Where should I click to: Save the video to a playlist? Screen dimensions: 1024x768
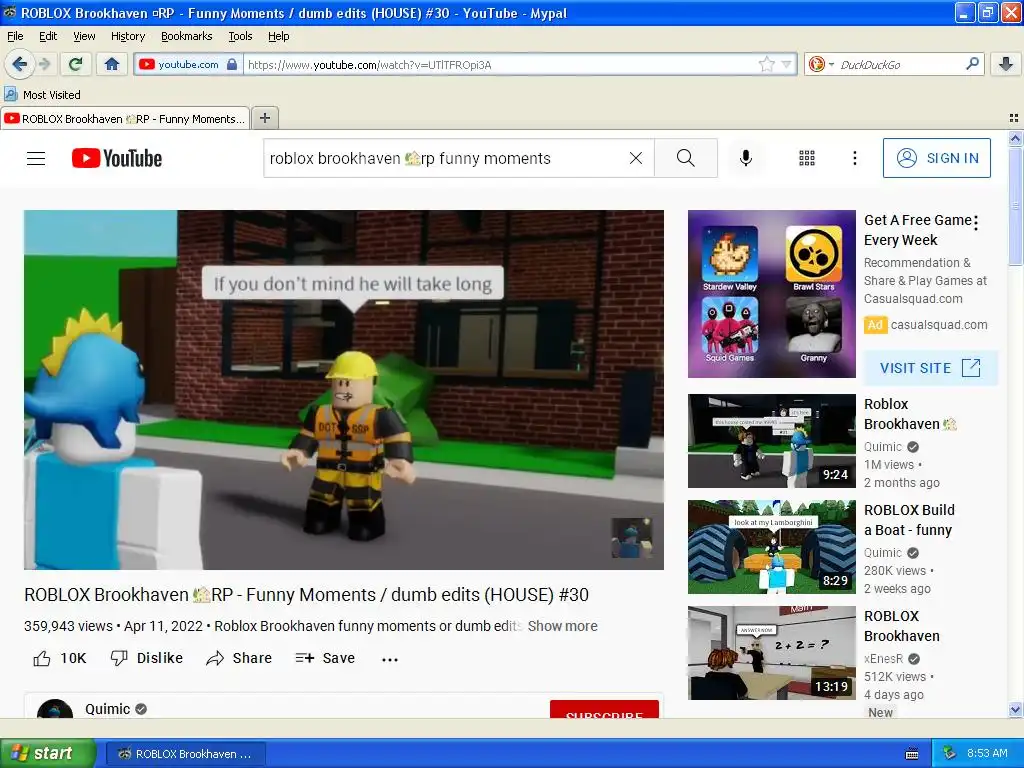click(x=325, y=658)
